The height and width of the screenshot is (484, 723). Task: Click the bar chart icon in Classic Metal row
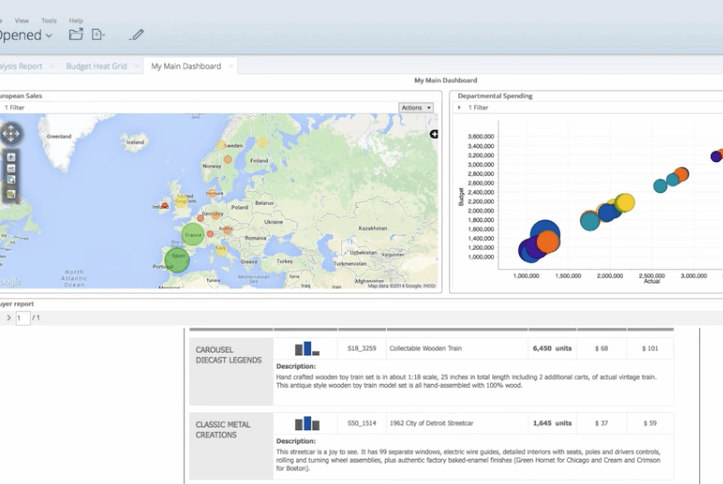[x=307, y=423]
